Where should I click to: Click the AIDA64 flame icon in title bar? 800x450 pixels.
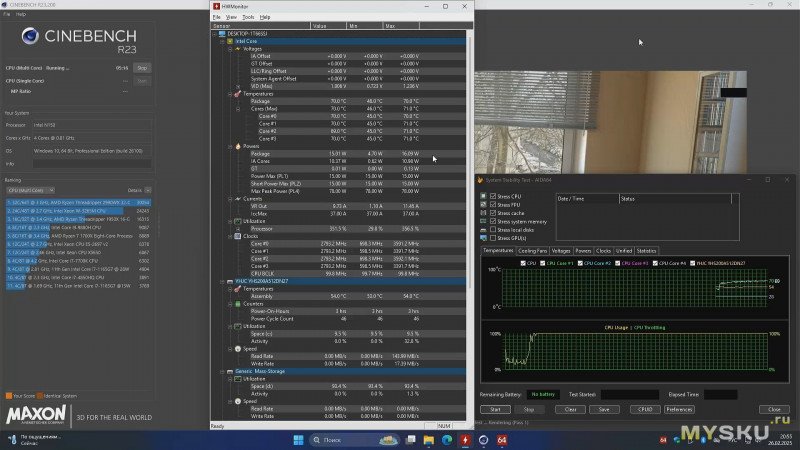tap(480, 180)
